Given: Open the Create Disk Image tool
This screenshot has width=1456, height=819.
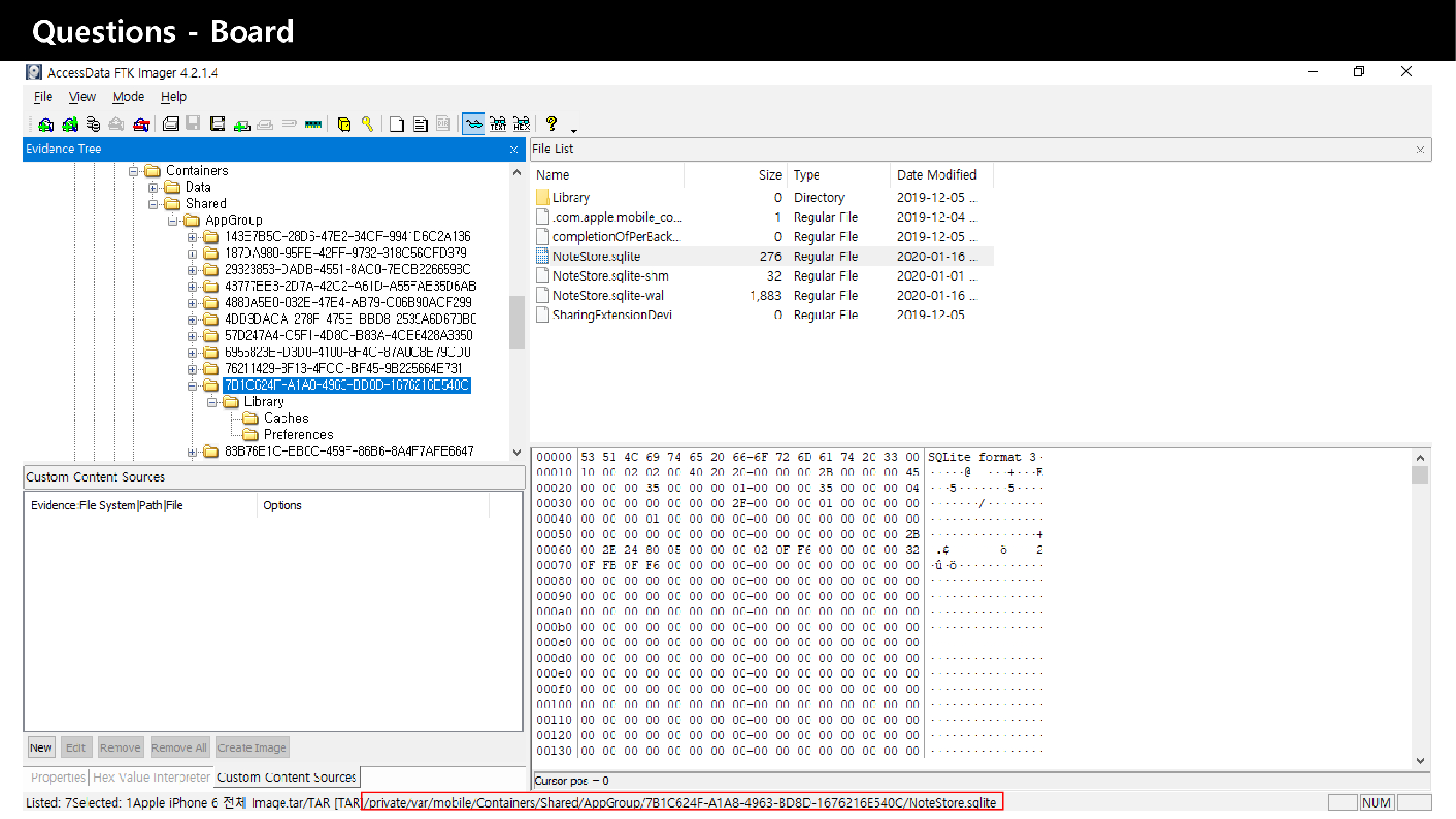Looking at the screenshot, I should 170,124.
